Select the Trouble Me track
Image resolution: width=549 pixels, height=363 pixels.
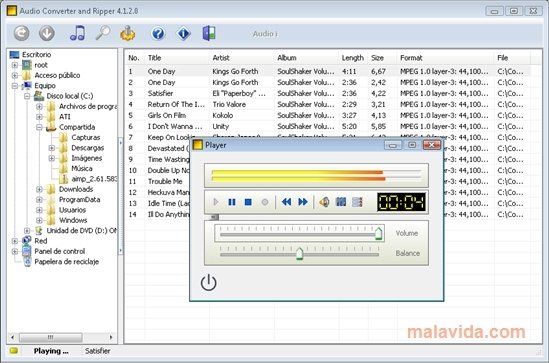(165, 181)
